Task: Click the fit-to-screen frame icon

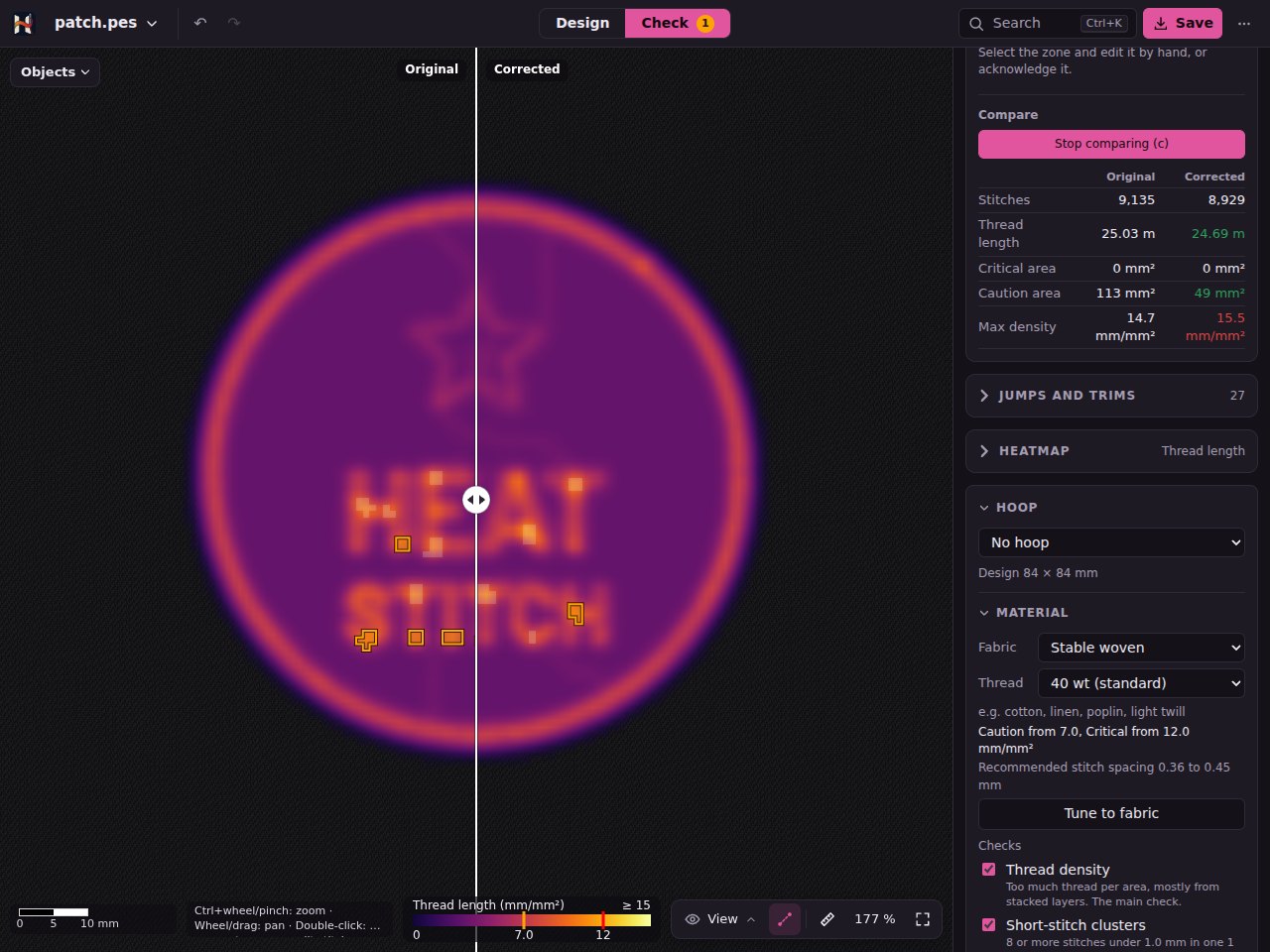Action: coord(923,919)
